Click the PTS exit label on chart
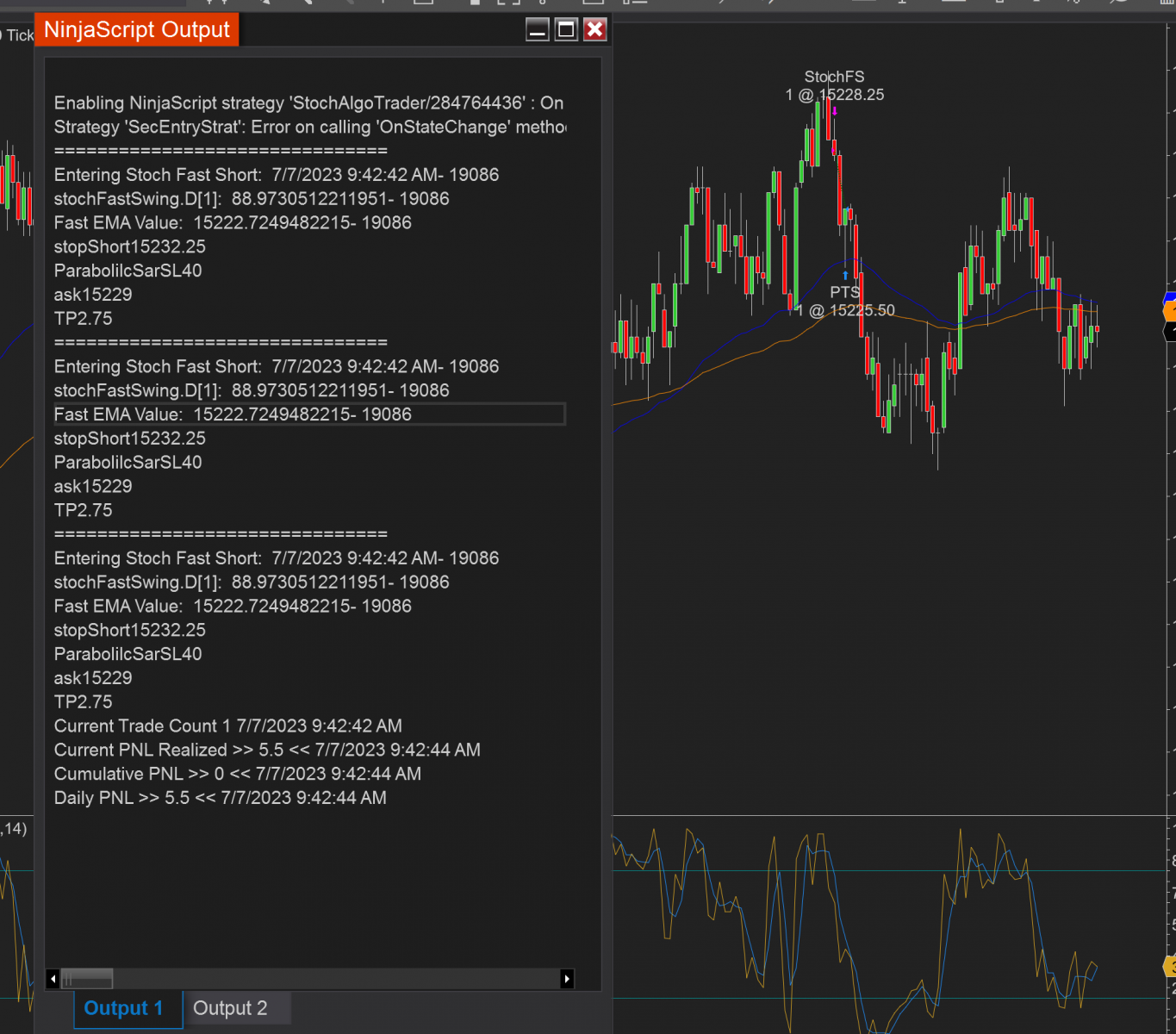The width and height of the screenshot is (1176, 1034). click(x=845, y=292)
